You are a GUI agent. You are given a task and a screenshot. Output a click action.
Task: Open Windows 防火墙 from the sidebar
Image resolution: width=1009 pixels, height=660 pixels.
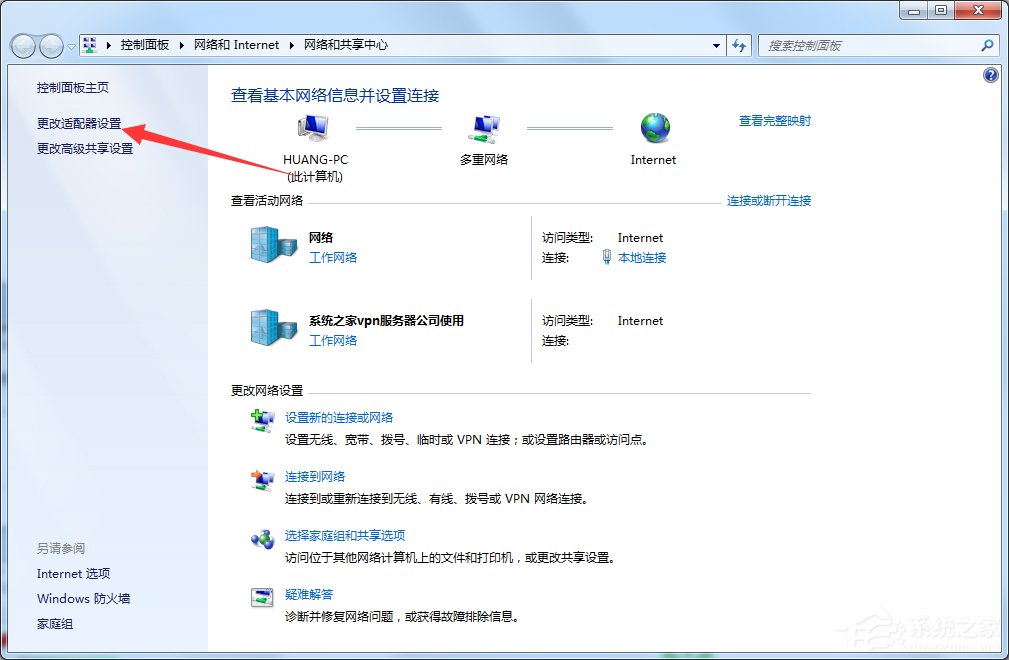83,598
